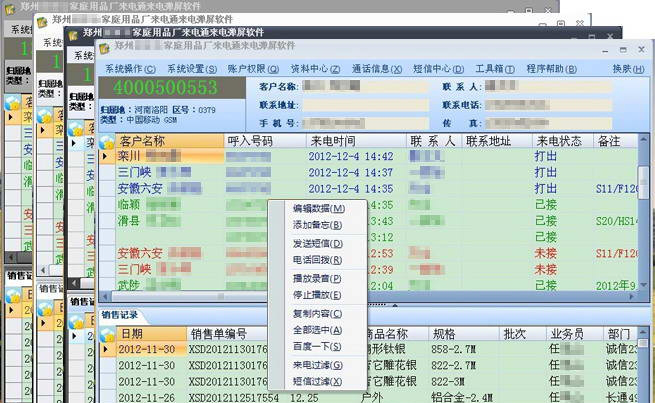
Task: Click globe icon at sales record header corner
Action: point(107,334)
